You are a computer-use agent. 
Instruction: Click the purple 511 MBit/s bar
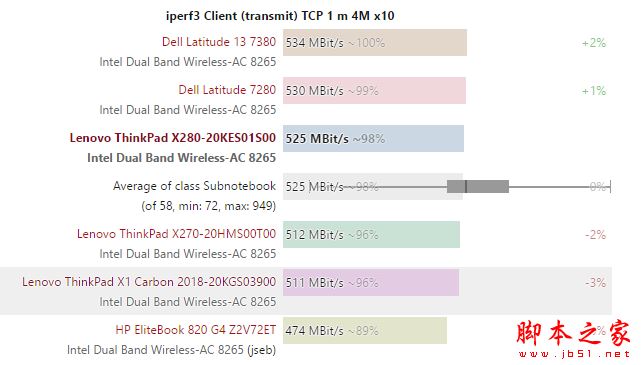[x=371, y=282]
